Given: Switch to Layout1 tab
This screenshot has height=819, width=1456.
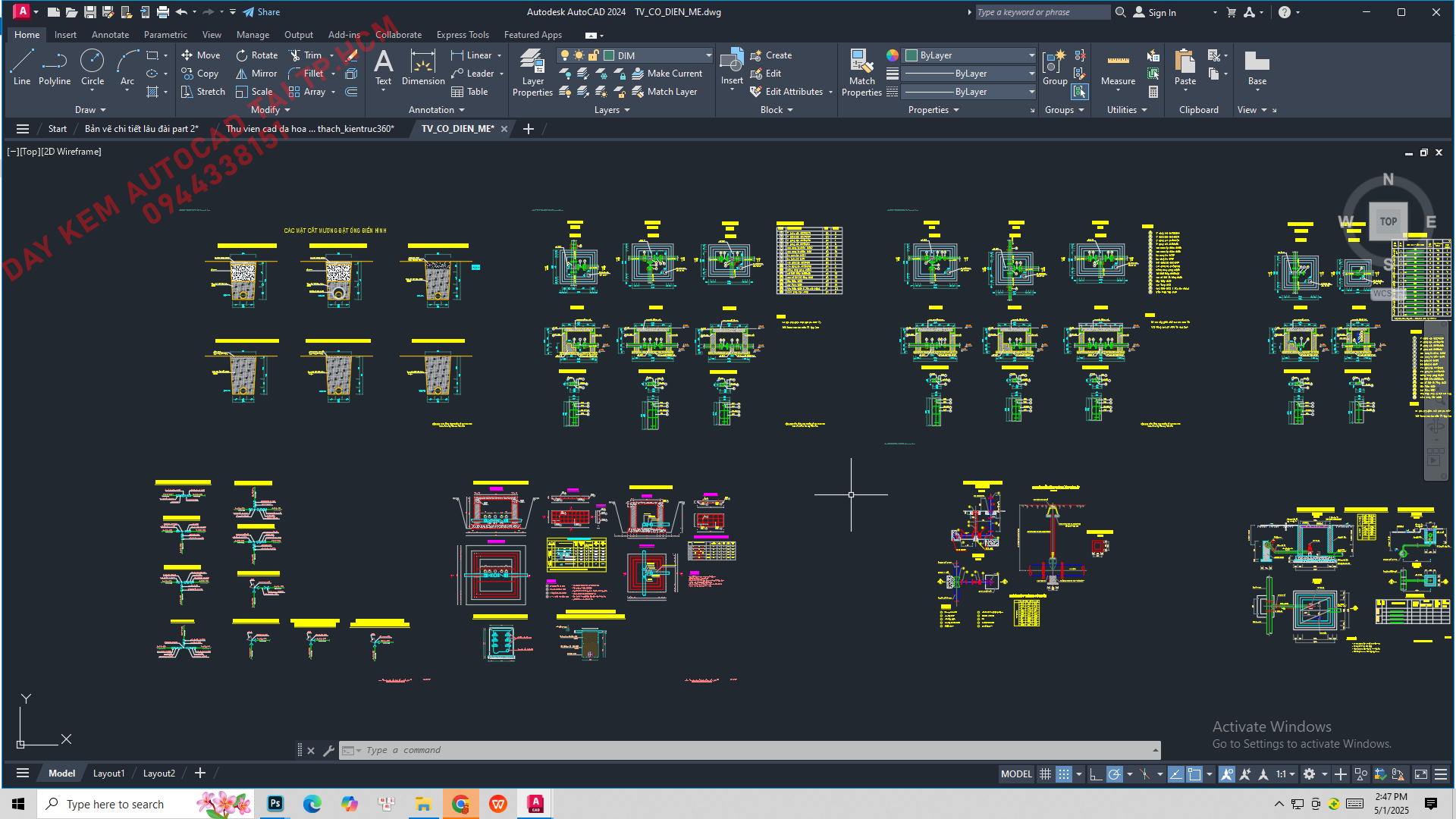Looking at the screenshot, I should (x=108, y=773).
